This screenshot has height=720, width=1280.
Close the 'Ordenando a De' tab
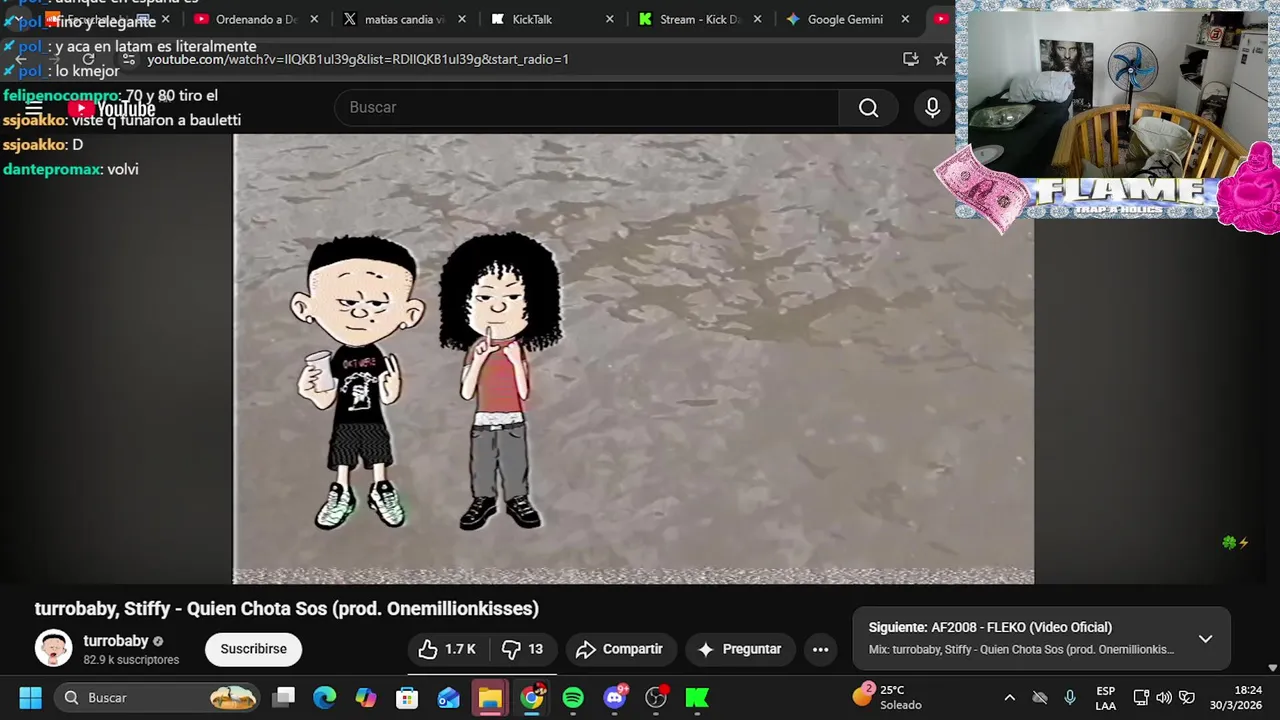click(x=314, y=19)
